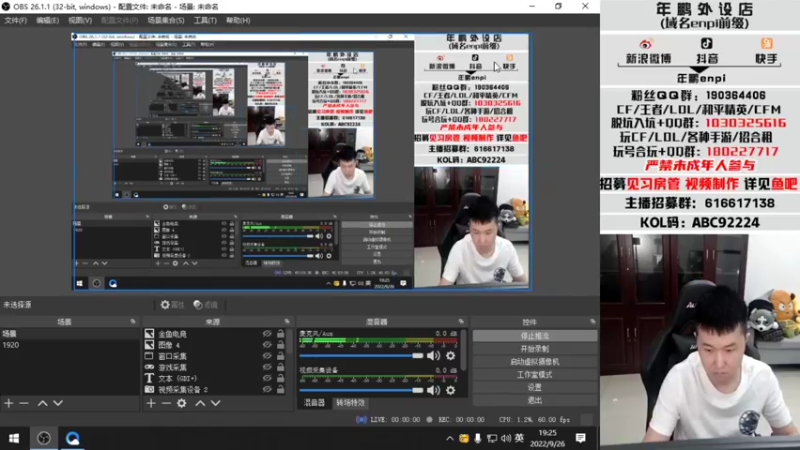Toggle the lock on 图像 4 source
This screenshot has height=450, width=800.
click(281, 345)
